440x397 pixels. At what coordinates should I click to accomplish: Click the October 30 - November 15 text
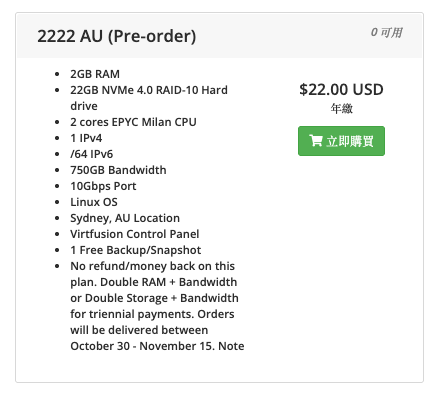143,346
